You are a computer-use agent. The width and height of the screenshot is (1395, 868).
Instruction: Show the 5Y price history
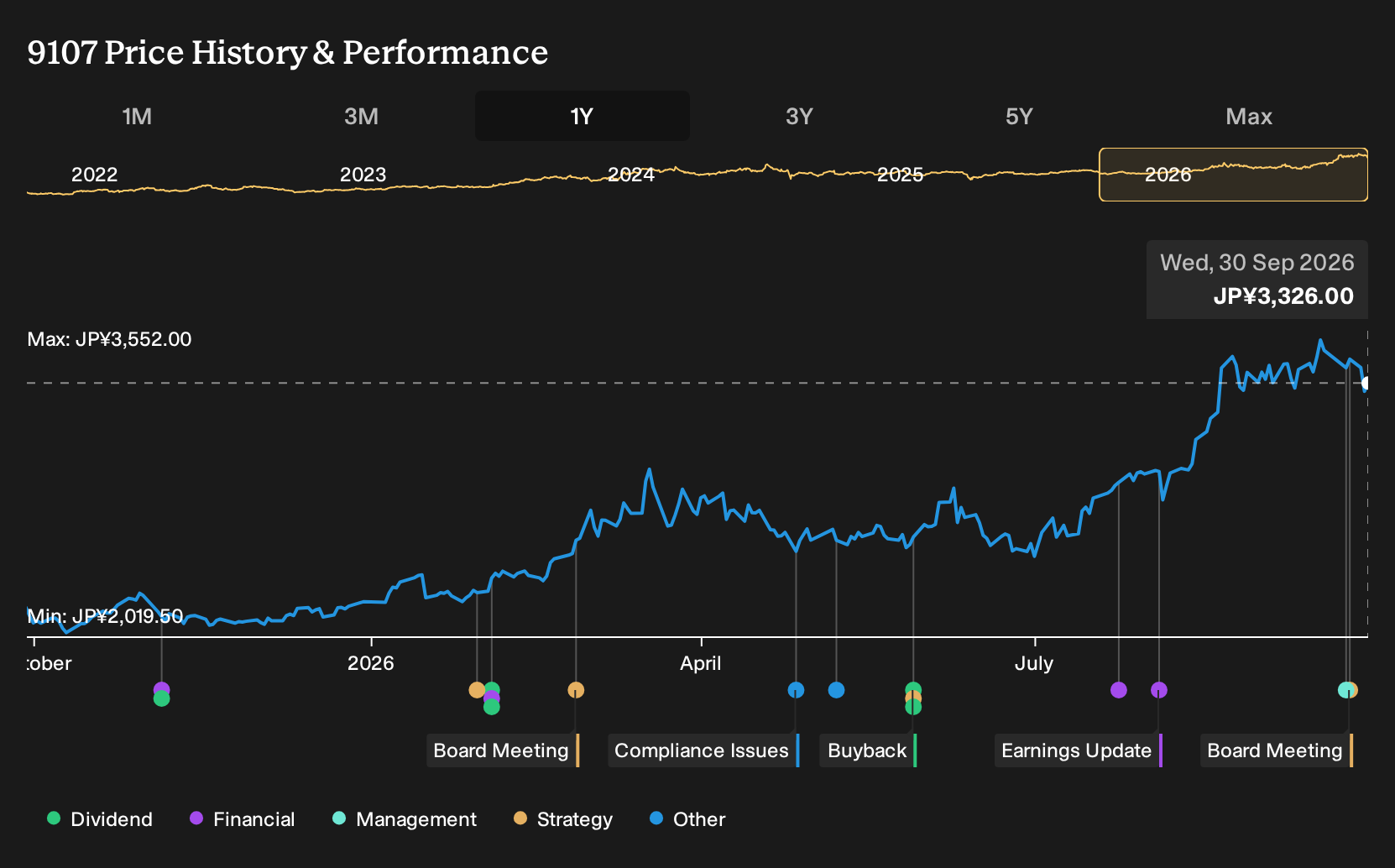1019,116
